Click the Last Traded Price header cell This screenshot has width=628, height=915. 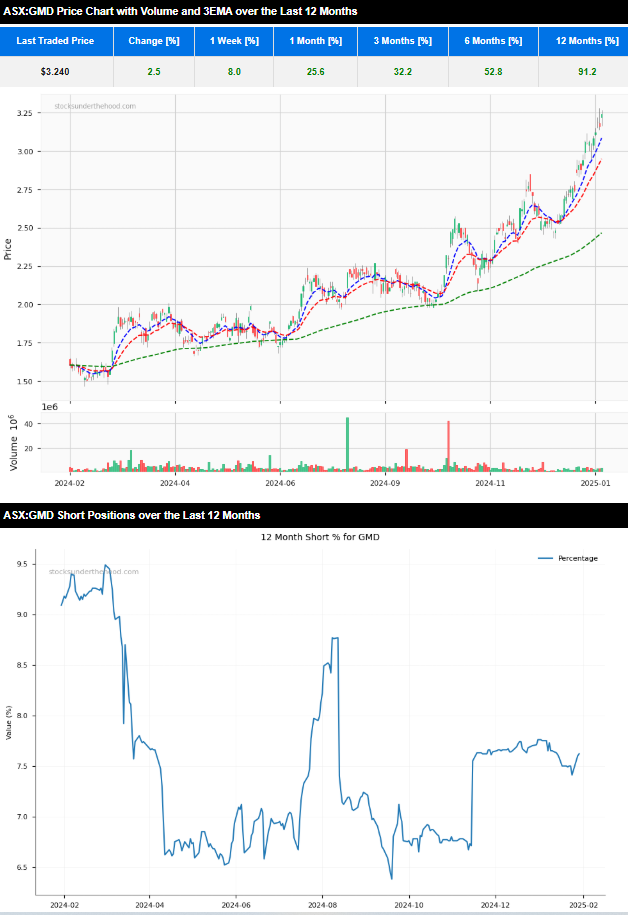pos(56,41)
